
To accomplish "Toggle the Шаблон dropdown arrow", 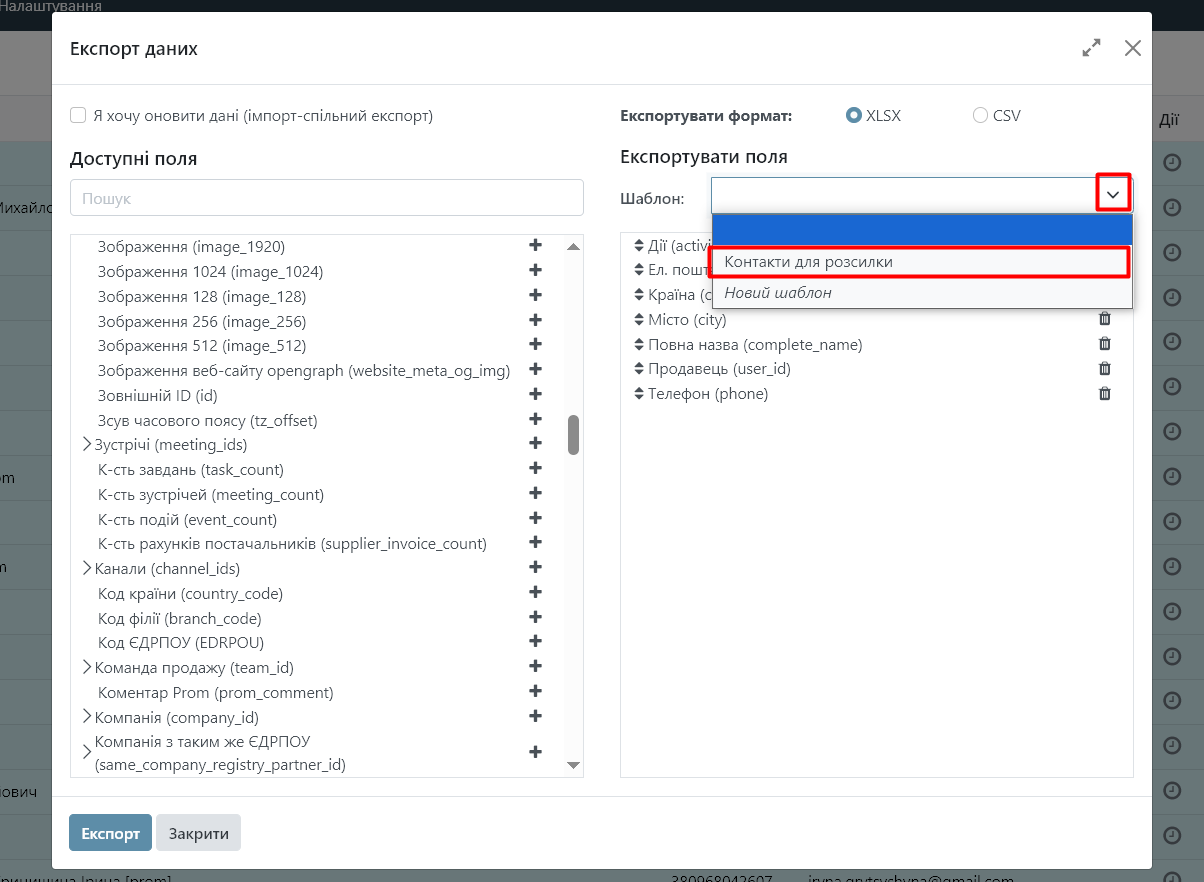I will coord(1113,195).
